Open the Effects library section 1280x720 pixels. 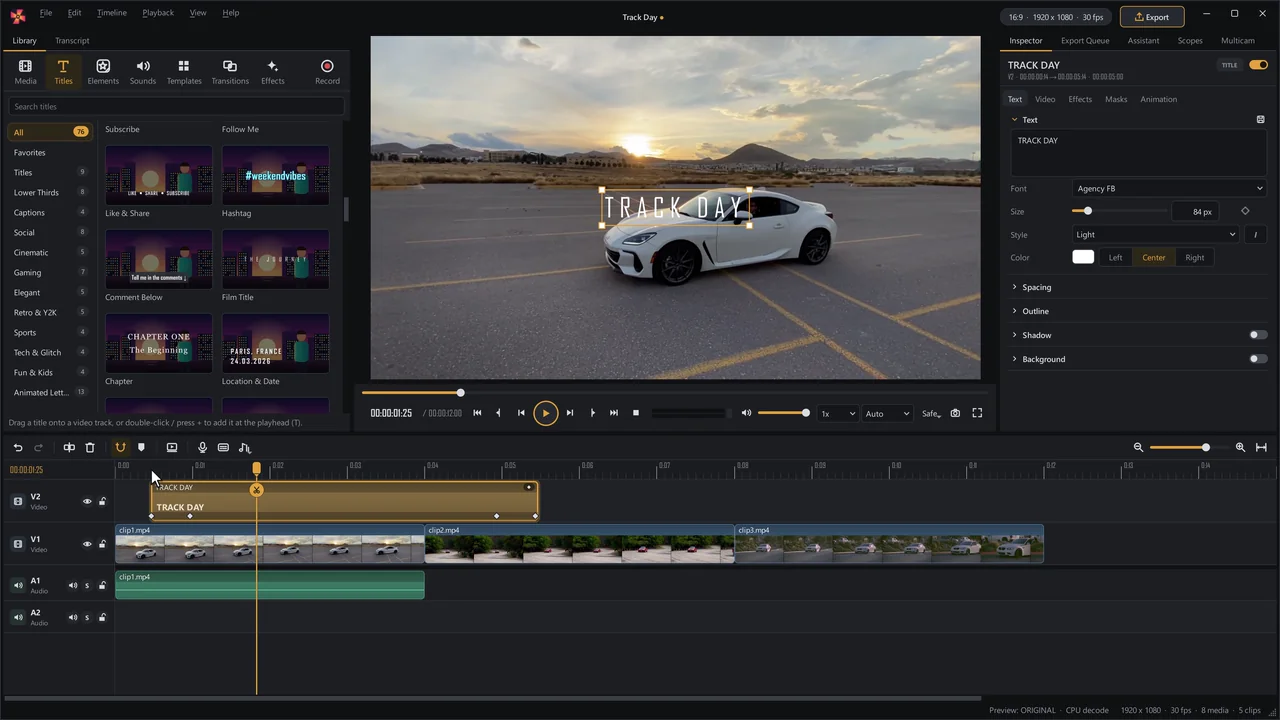point(273,71)
